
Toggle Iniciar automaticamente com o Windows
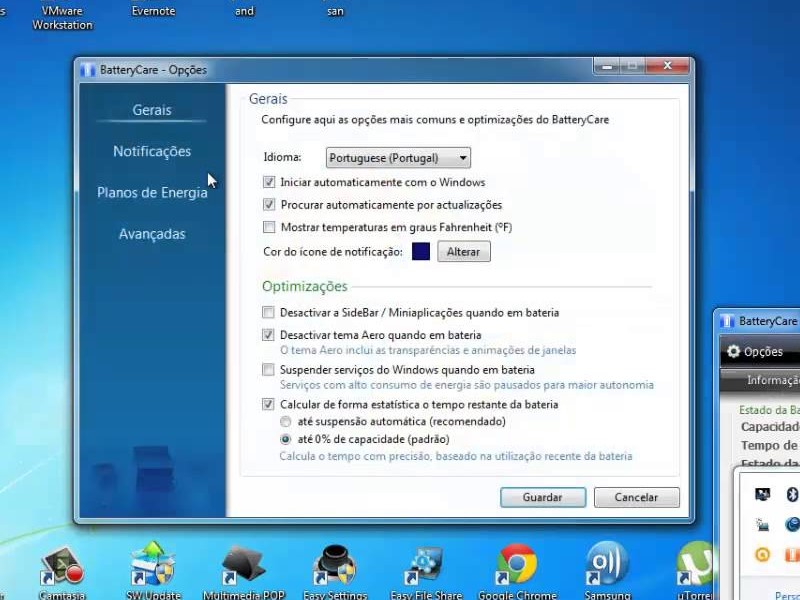pyautogui.click(x=269, y=182)
